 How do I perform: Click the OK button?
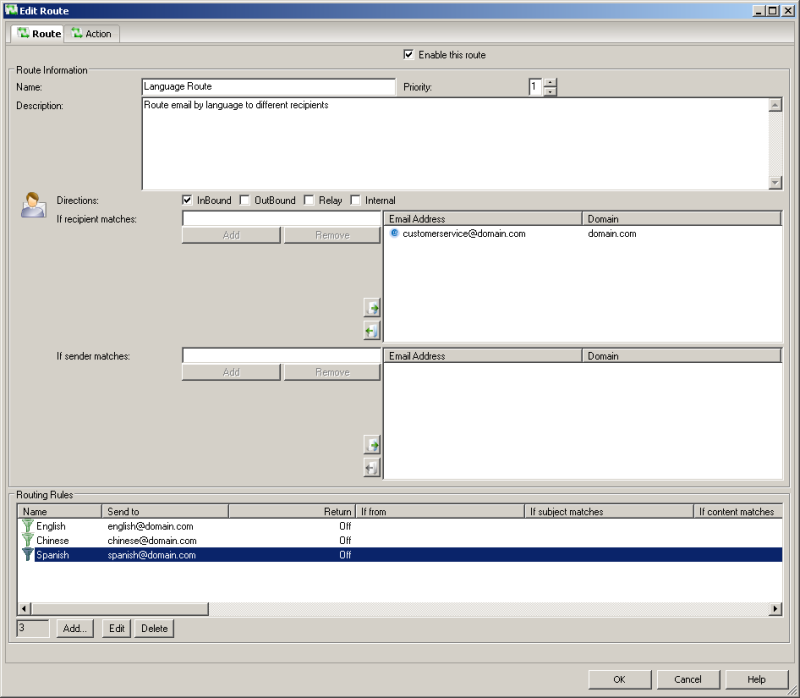pyautogui.click(x=619, y=680)
